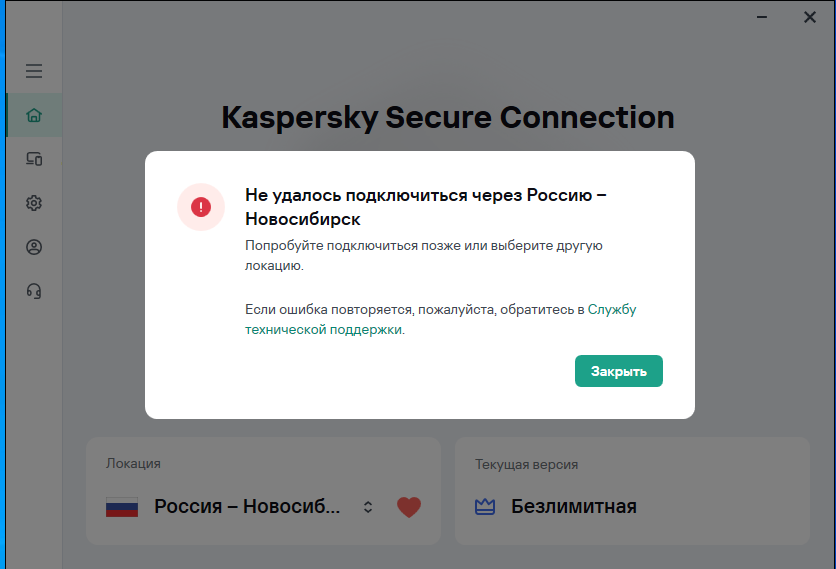
Task: Click the red error exclamation icon
Action: (x=201, y=207)
